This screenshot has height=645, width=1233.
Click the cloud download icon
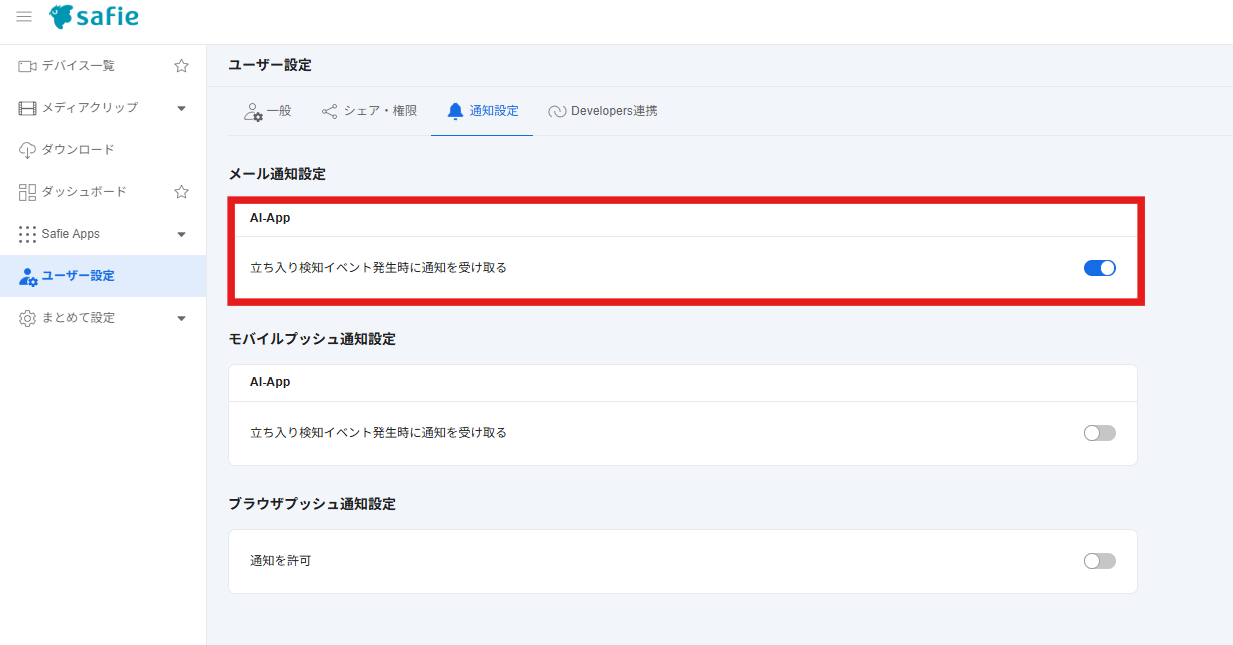pyautogui.click(x=27, y=150)
